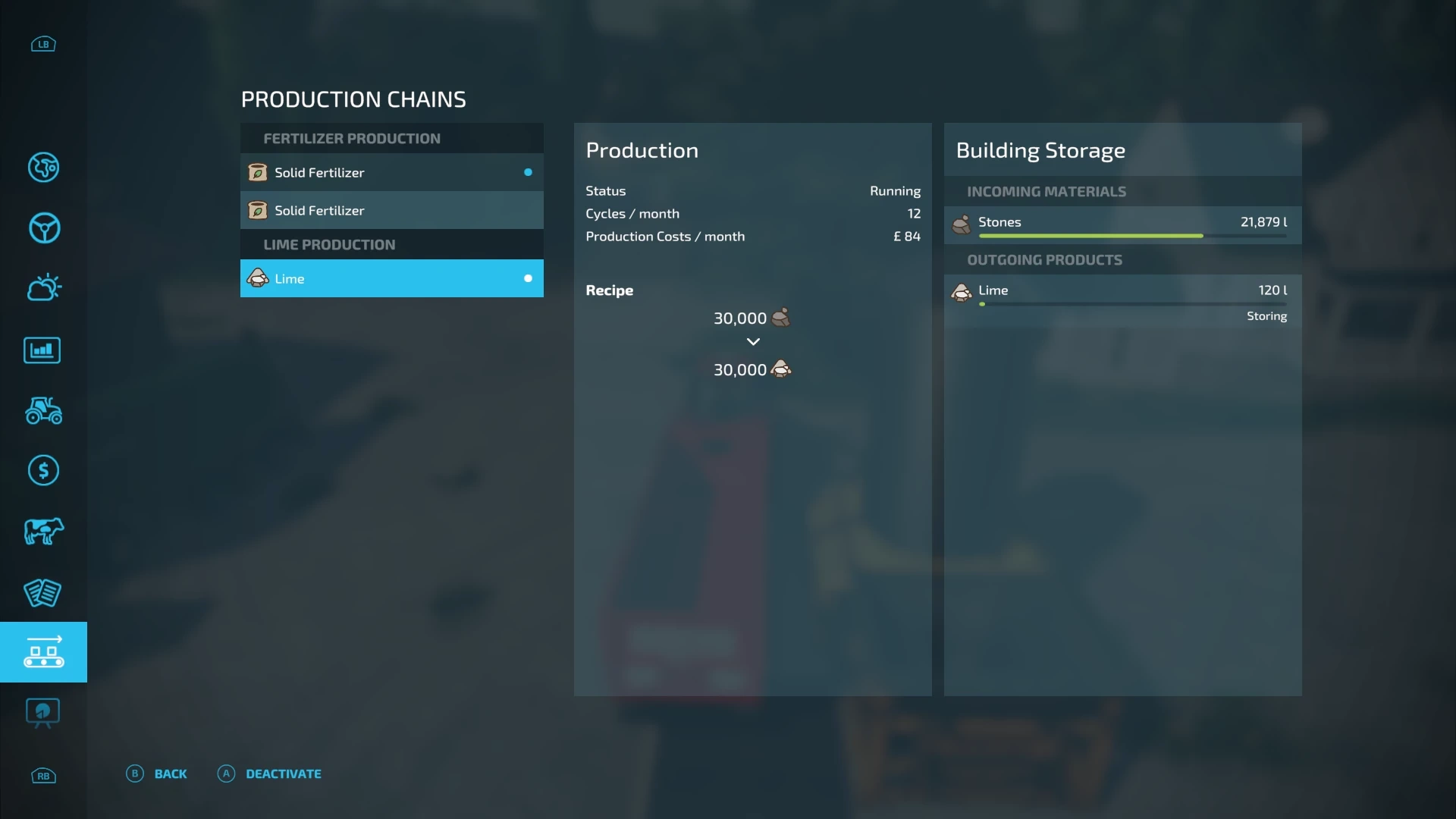Click the LB previous page indicator
Image resolution: width=1456 pixels, height=819 pixels.
coord(43,44)
